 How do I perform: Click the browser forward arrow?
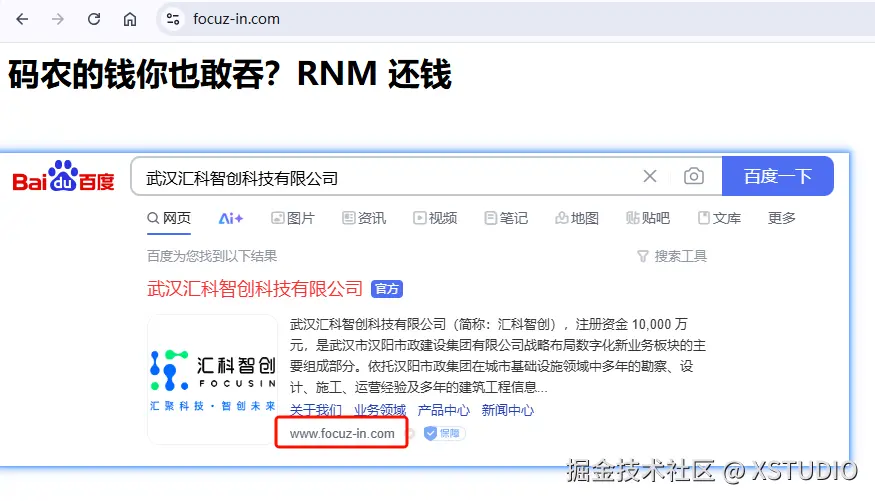(x=57, y=19)
